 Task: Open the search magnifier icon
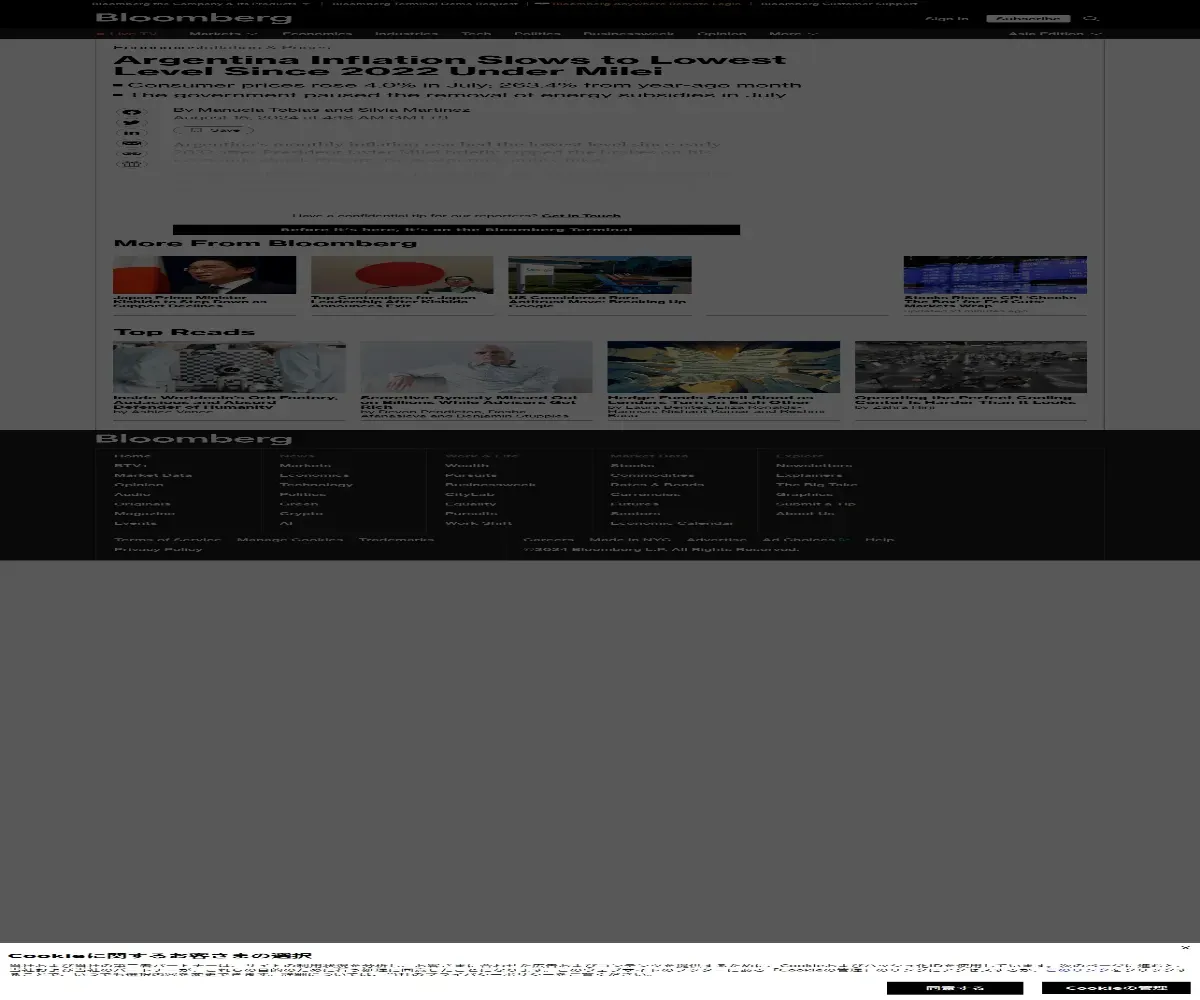[x=1091, y=18]
